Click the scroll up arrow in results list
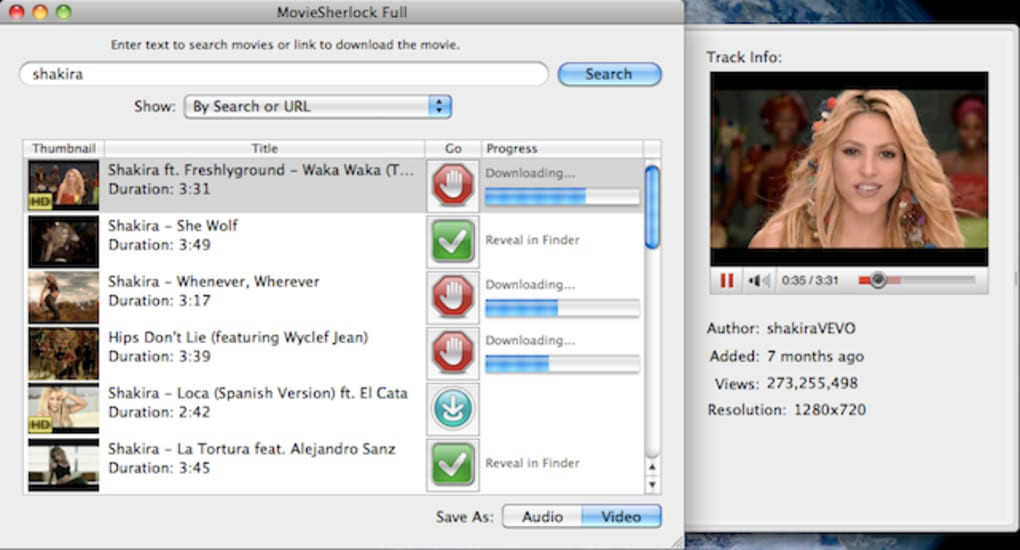The height and width of the screenshot is (550, 1020). click(652, 467)
